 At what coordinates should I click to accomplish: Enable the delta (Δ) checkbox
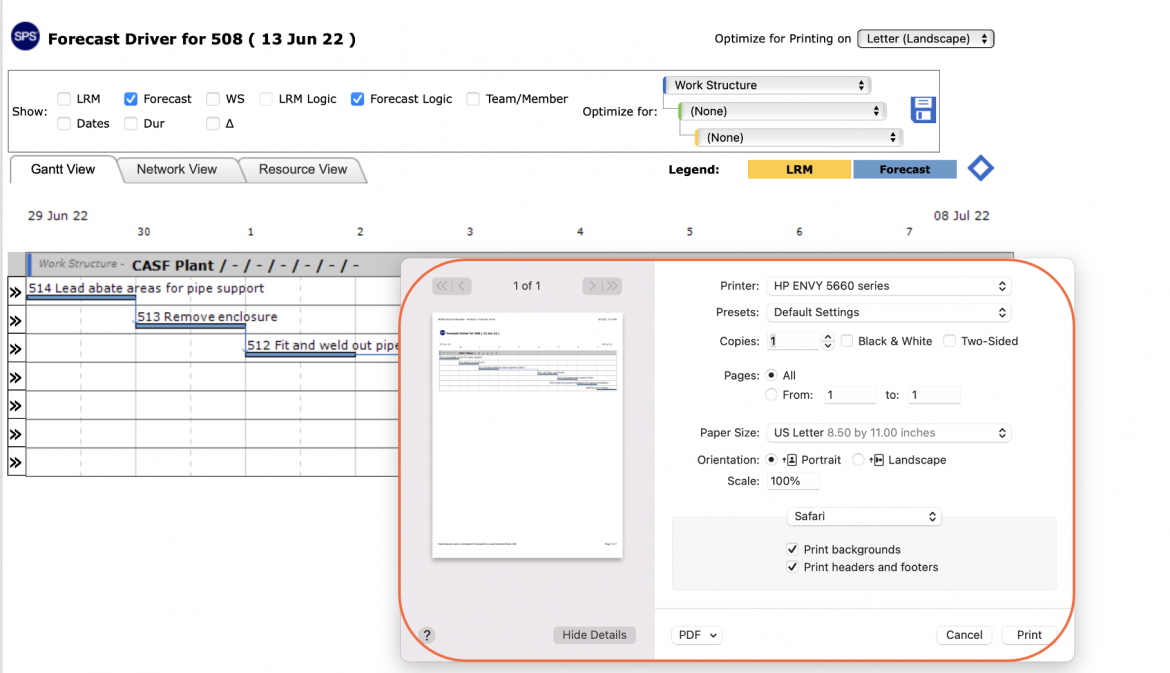coord(213,123)
